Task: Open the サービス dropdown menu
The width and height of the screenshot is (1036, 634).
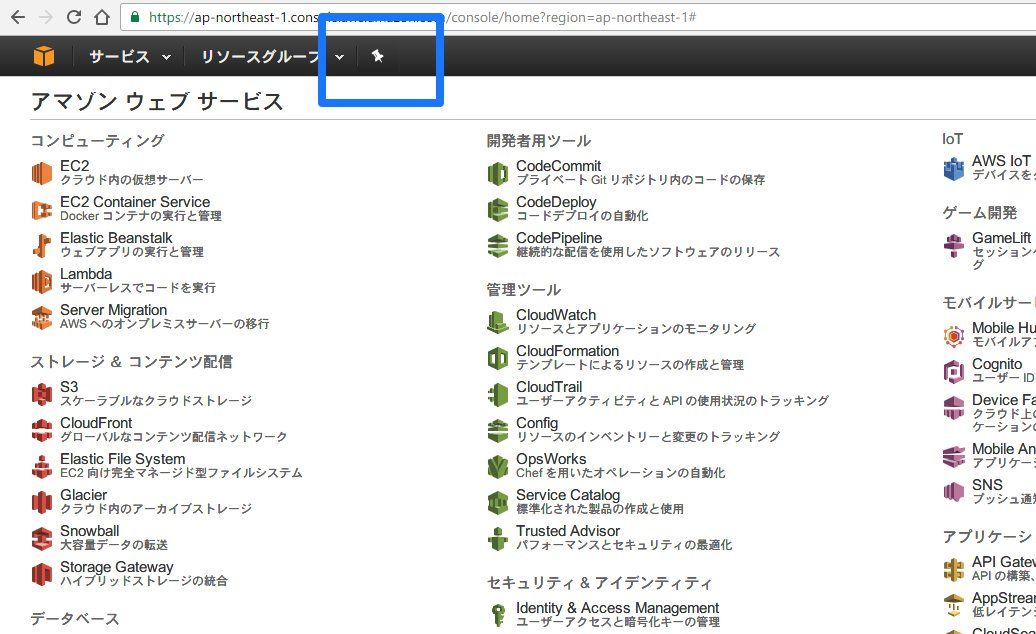Action: click(x=130, y=57)
